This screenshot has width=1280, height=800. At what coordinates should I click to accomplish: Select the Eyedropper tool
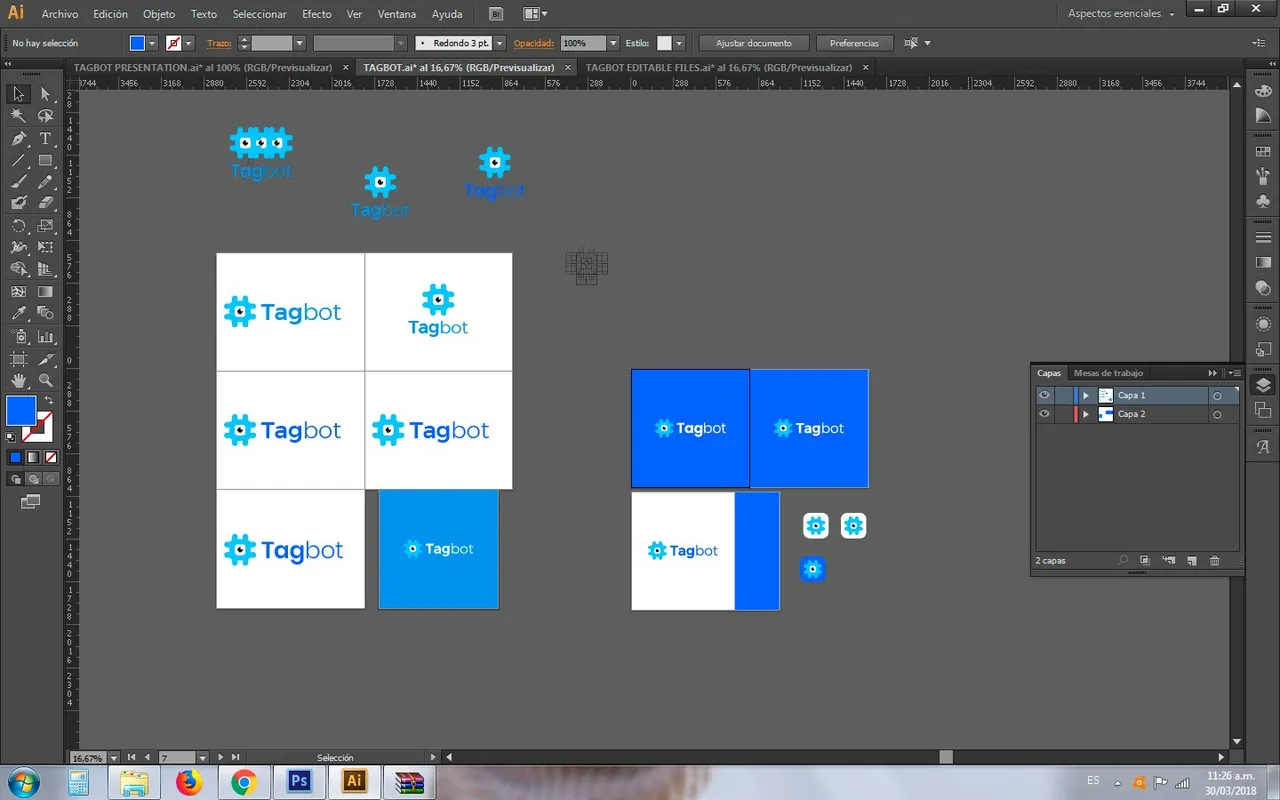coord(18,314)
